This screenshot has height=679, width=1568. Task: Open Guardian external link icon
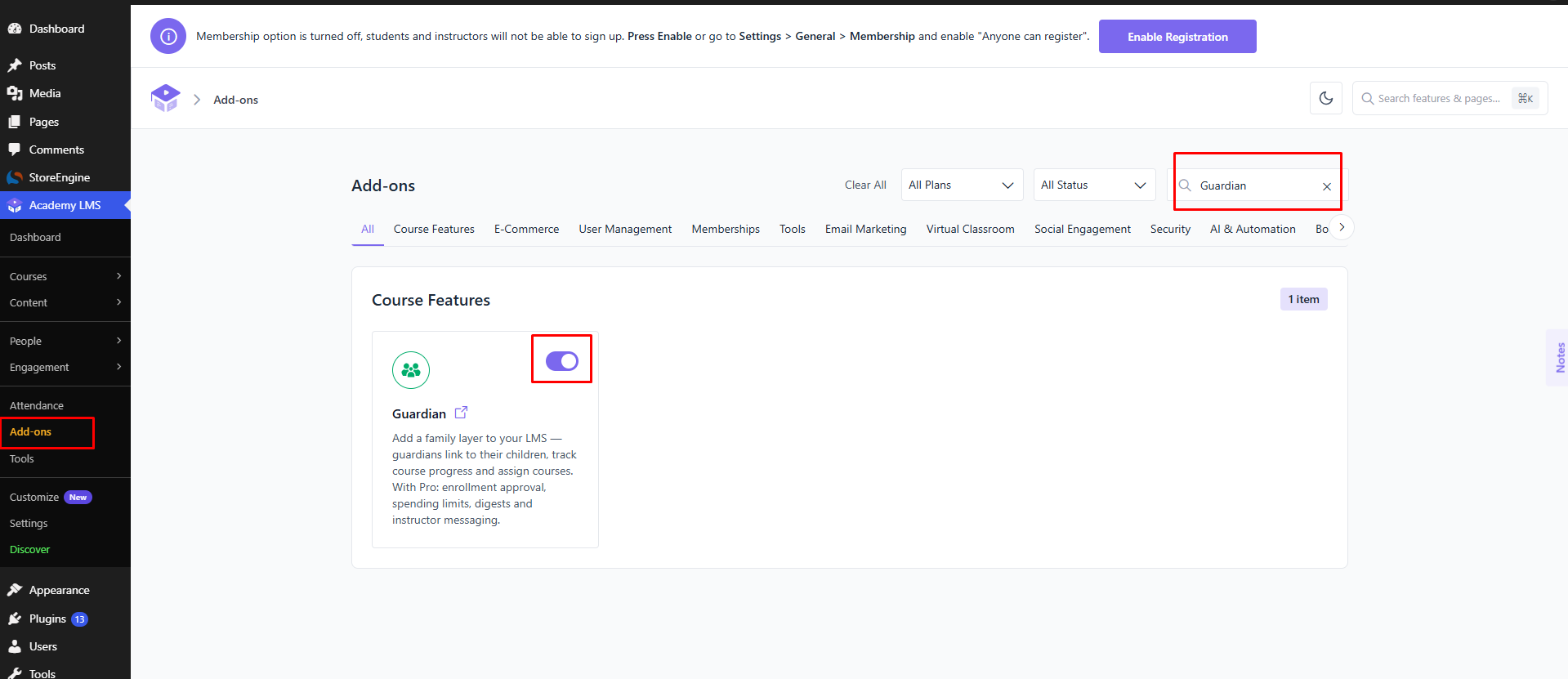click(461, 413)
